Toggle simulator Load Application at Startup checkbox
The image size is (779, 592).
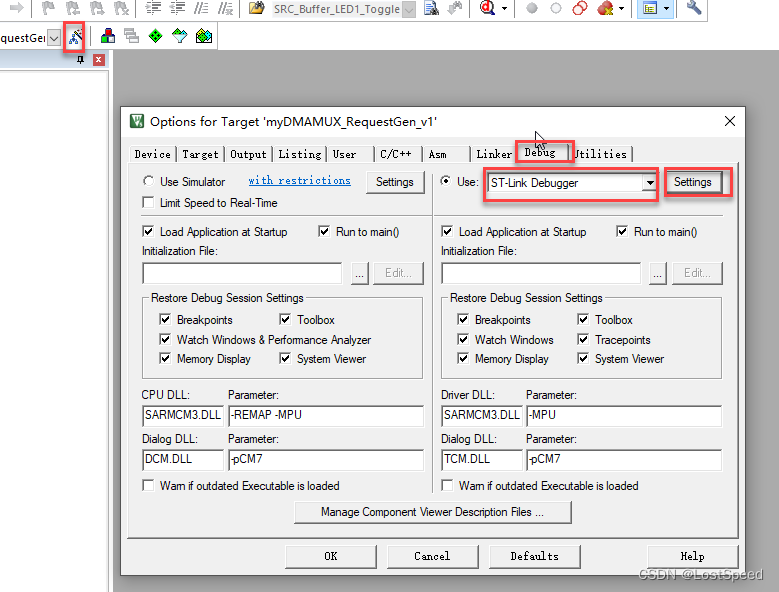pyautogui.click(x=148, y=231)
